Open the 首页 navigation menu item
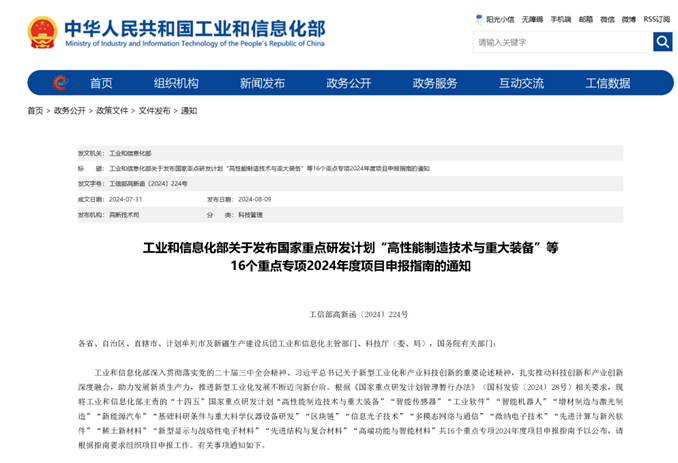 click(x=101, y=83)
